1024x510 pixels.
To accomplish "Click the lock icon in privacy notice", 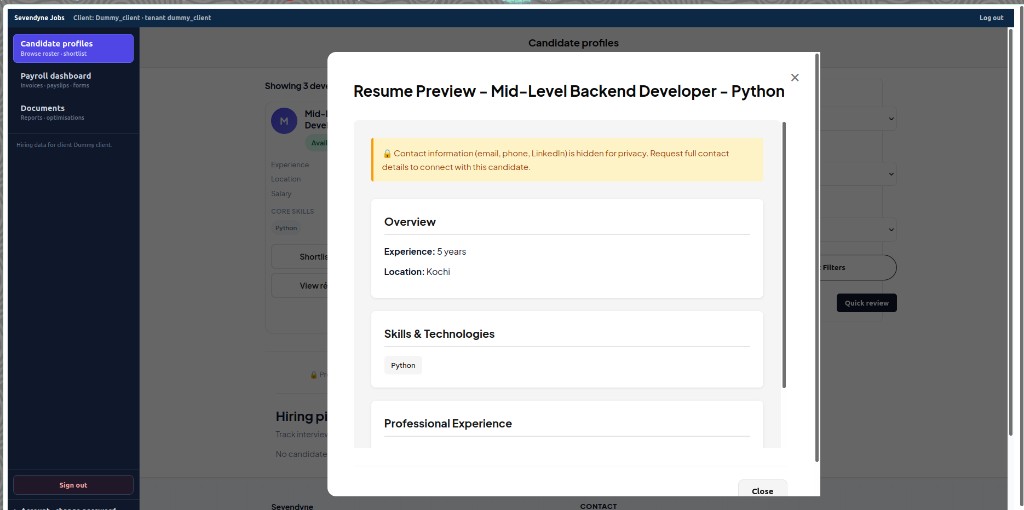I will 387,153.
